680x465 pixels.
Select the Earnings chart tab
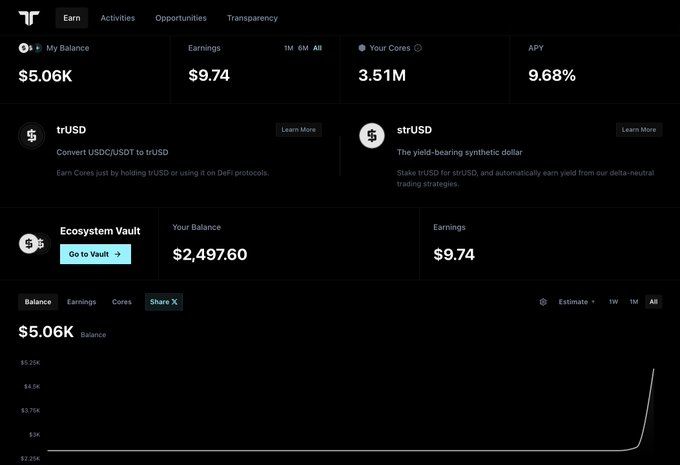[82, 302]
